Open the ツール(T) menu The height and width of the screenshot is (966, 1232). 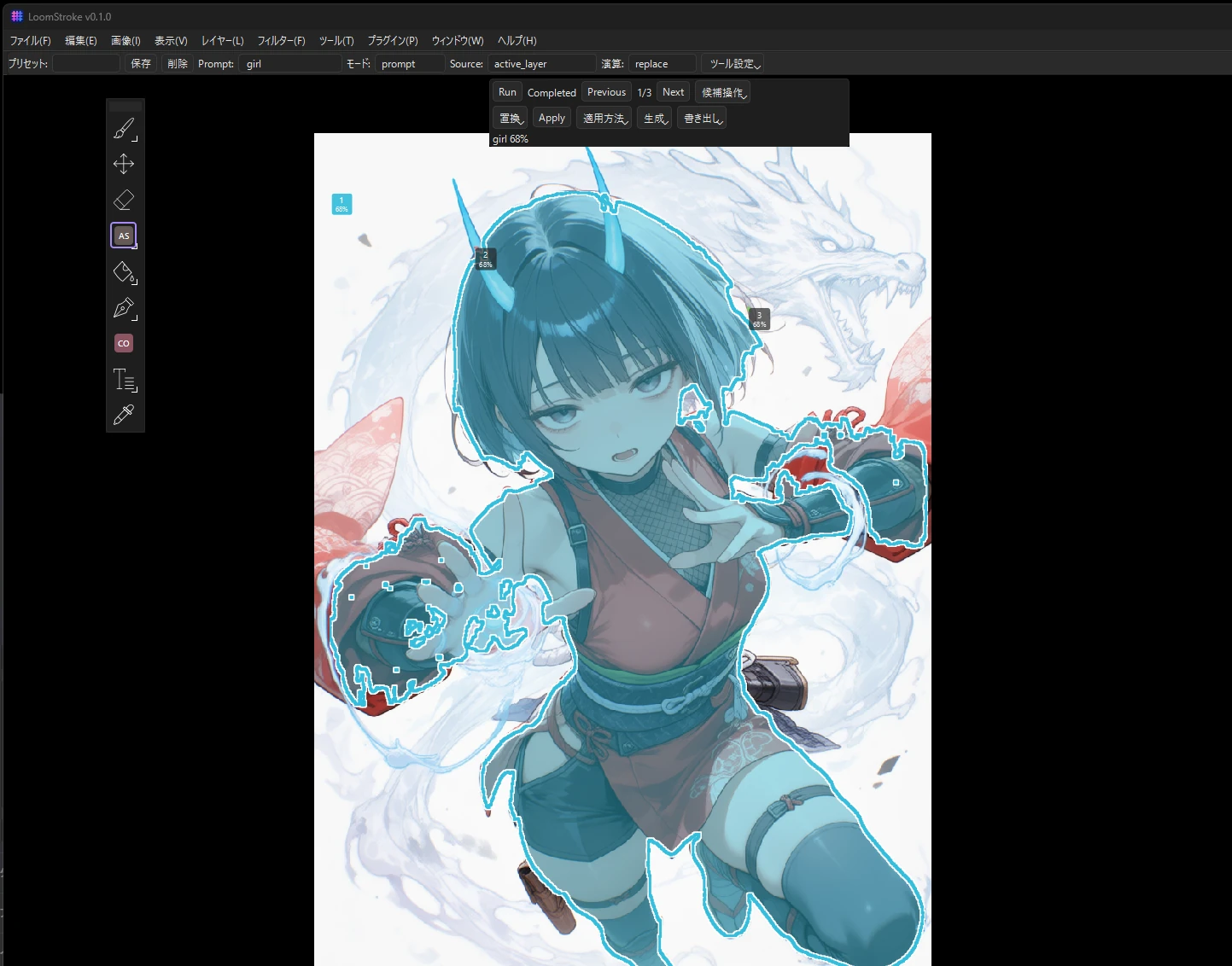click(336, 40)
